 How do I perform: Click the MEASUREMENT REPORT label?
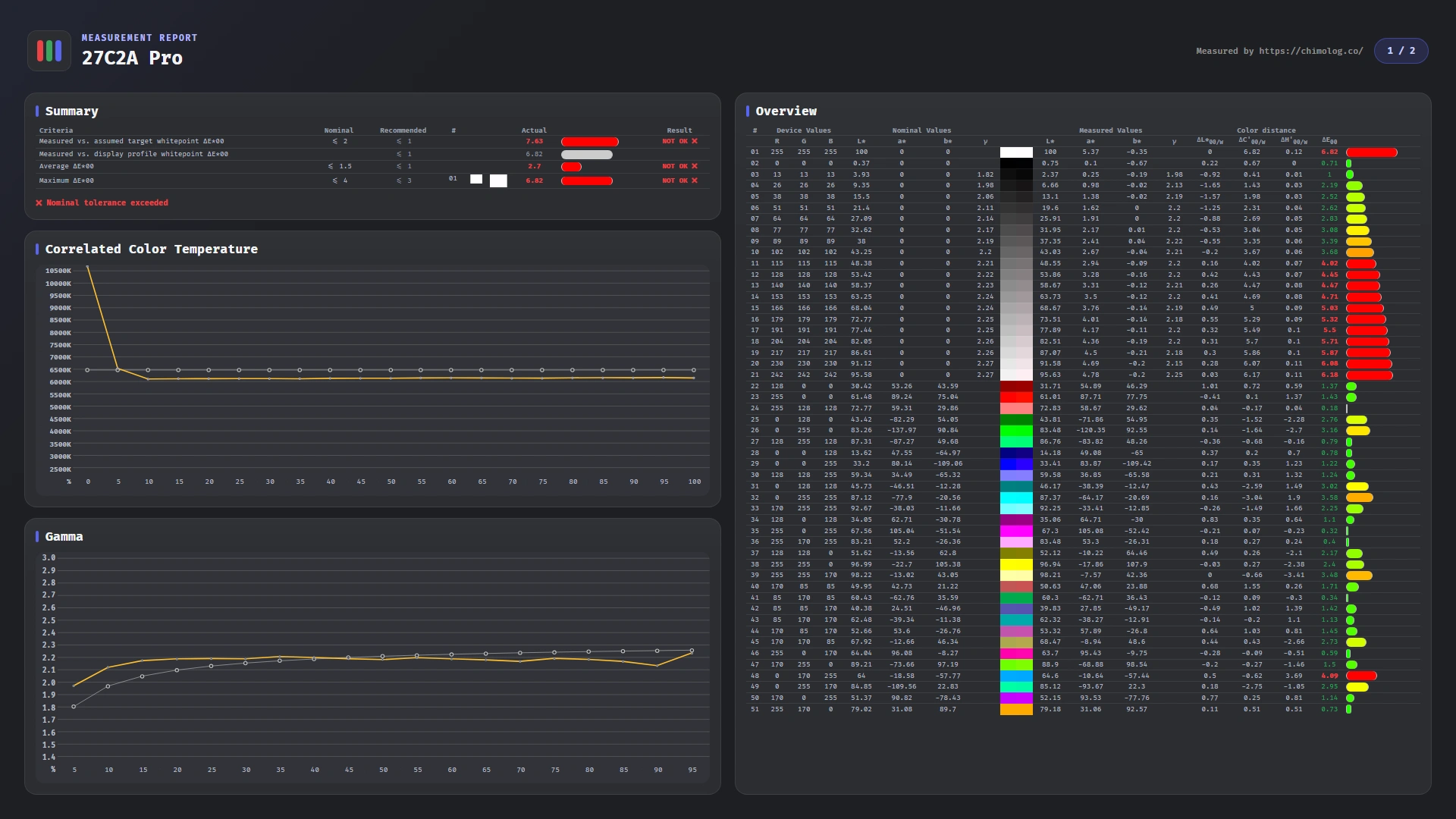click(140, 38)
